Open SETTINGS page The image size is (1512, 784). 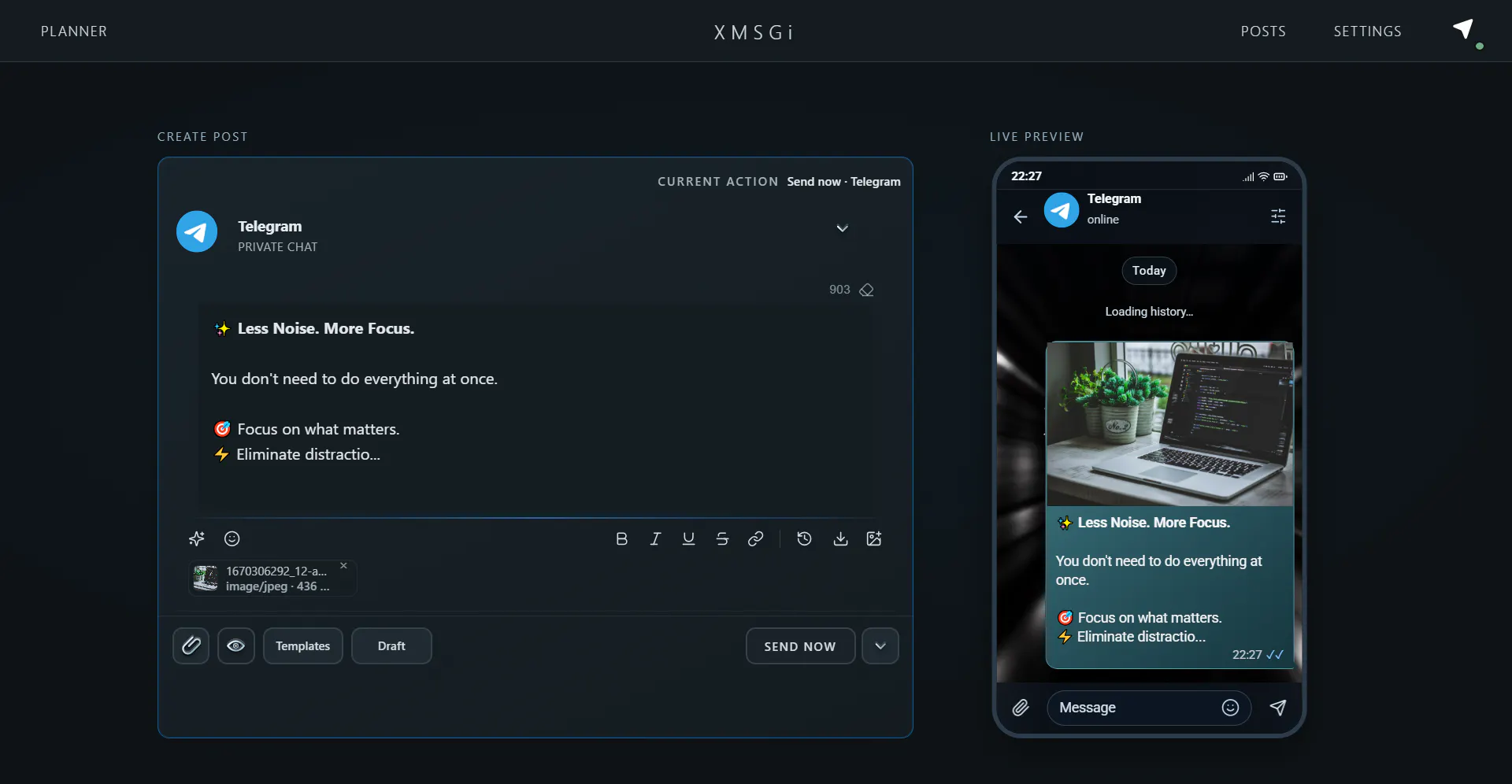pyautogui.click(x=1367, y=31)
